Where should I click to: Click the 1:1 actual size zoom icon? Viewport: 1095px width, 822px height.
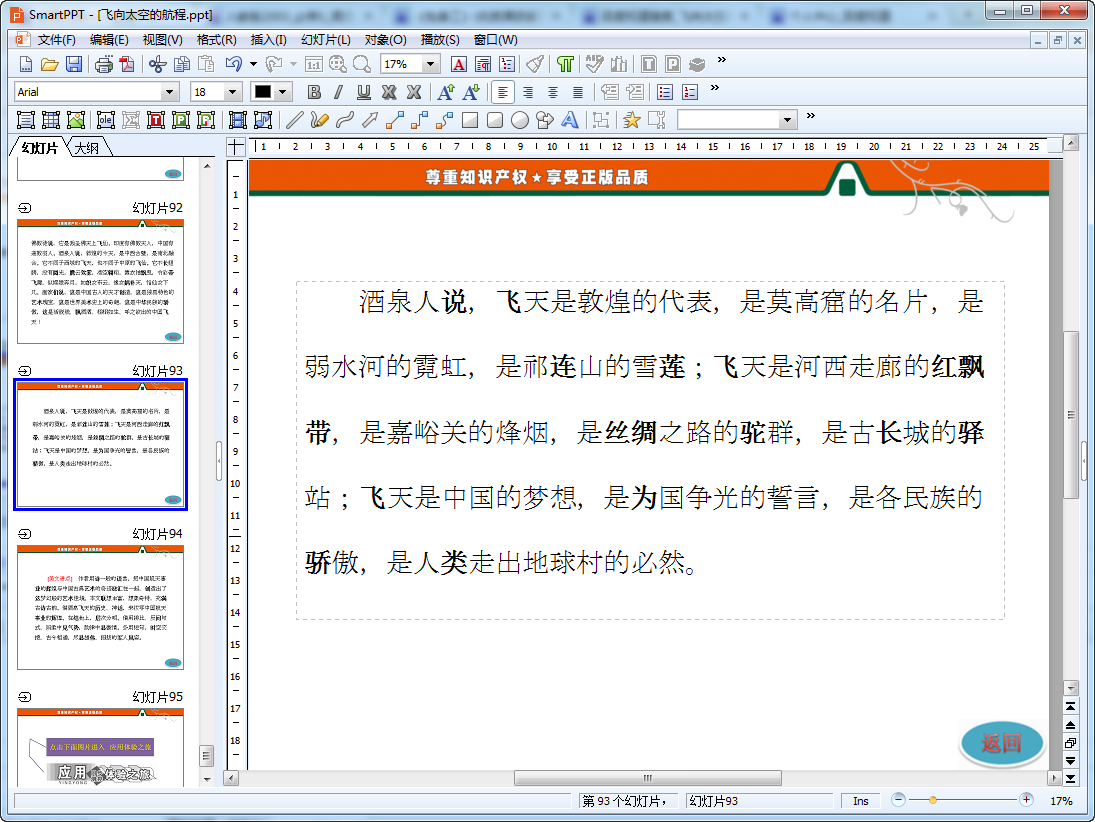coord(314,65)
